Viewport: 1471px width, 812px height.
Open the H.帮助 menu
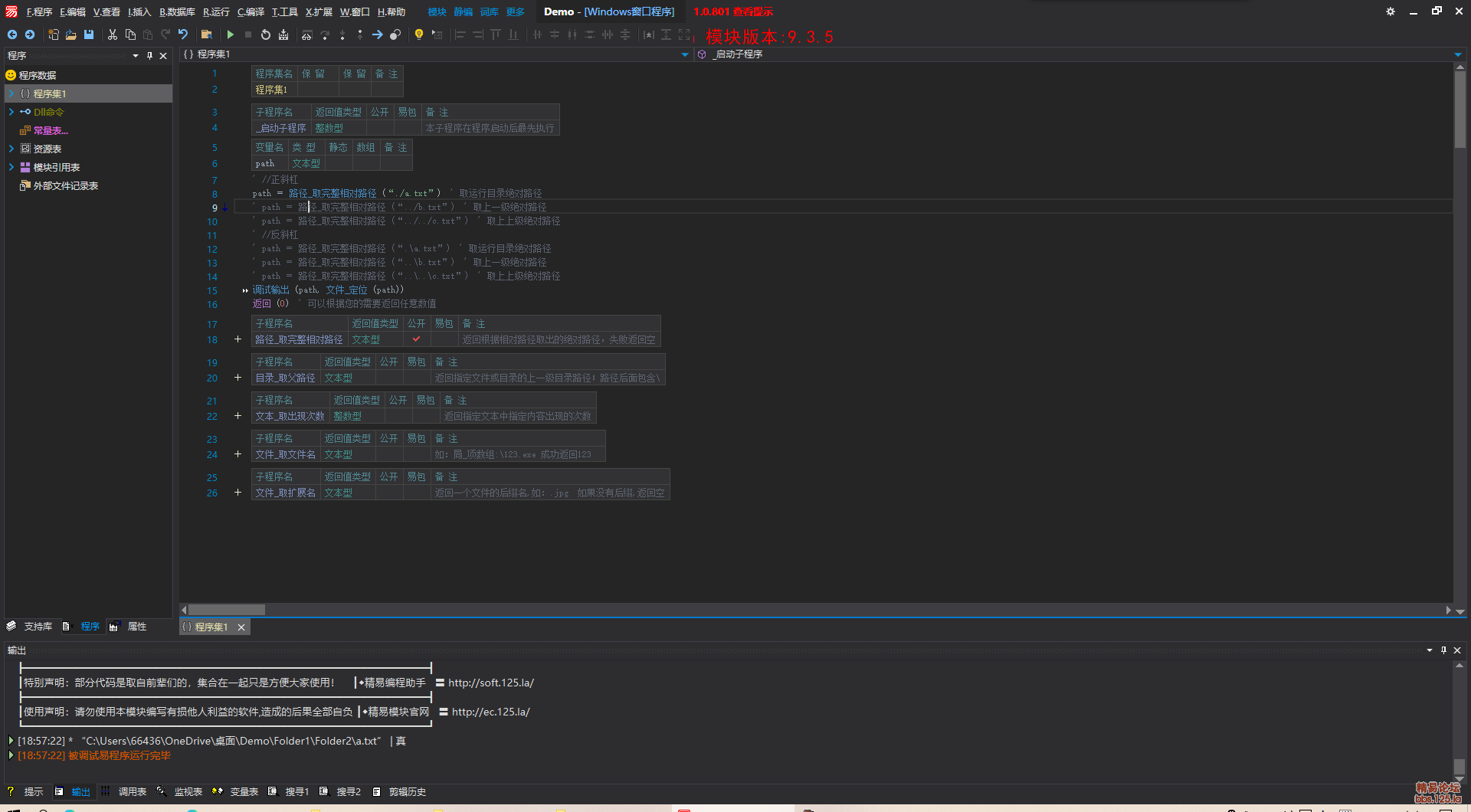(391, 12)
